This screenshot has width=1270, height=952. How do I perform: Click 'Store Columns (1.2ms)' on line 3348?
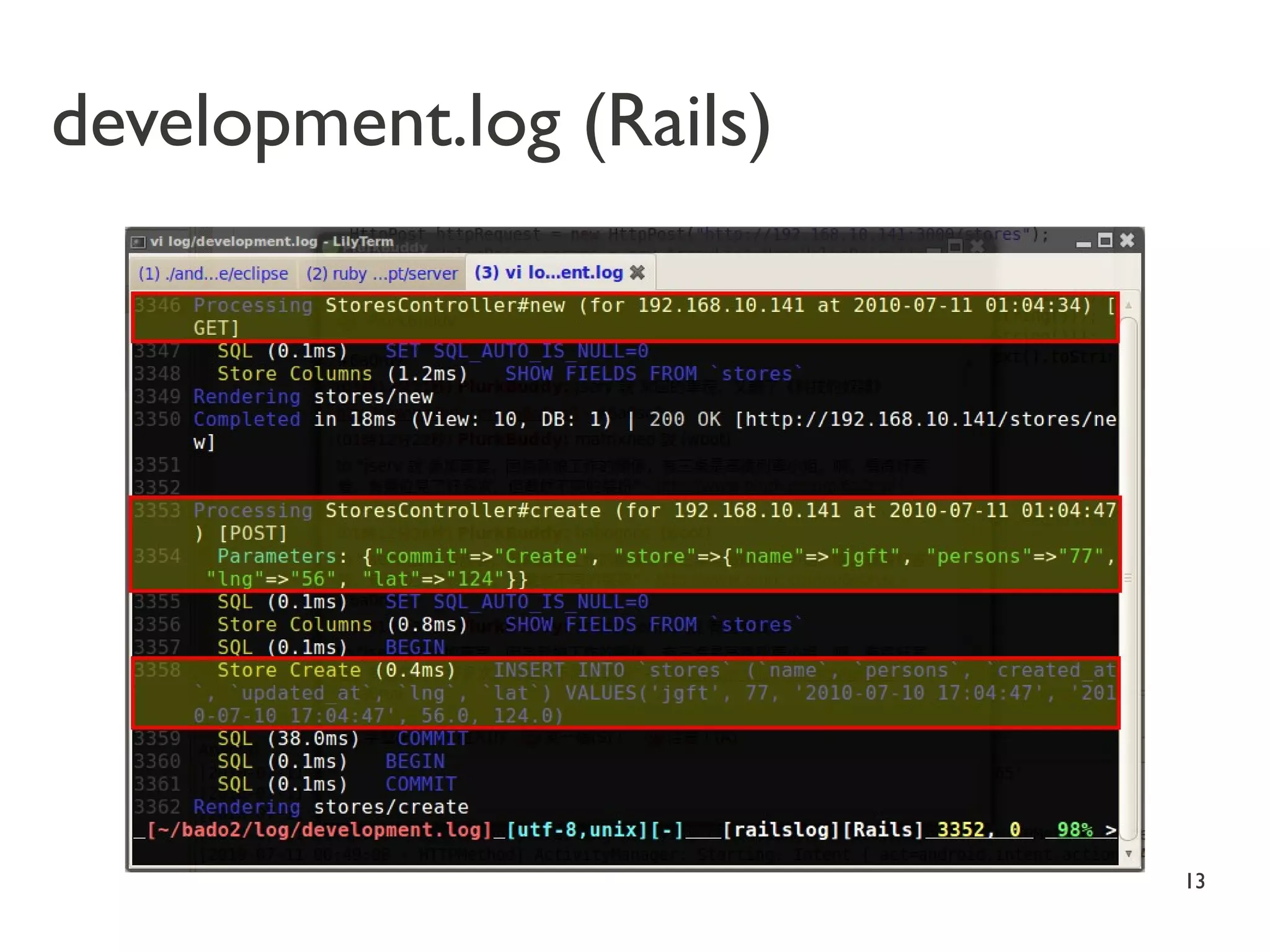tap(342, 374)
